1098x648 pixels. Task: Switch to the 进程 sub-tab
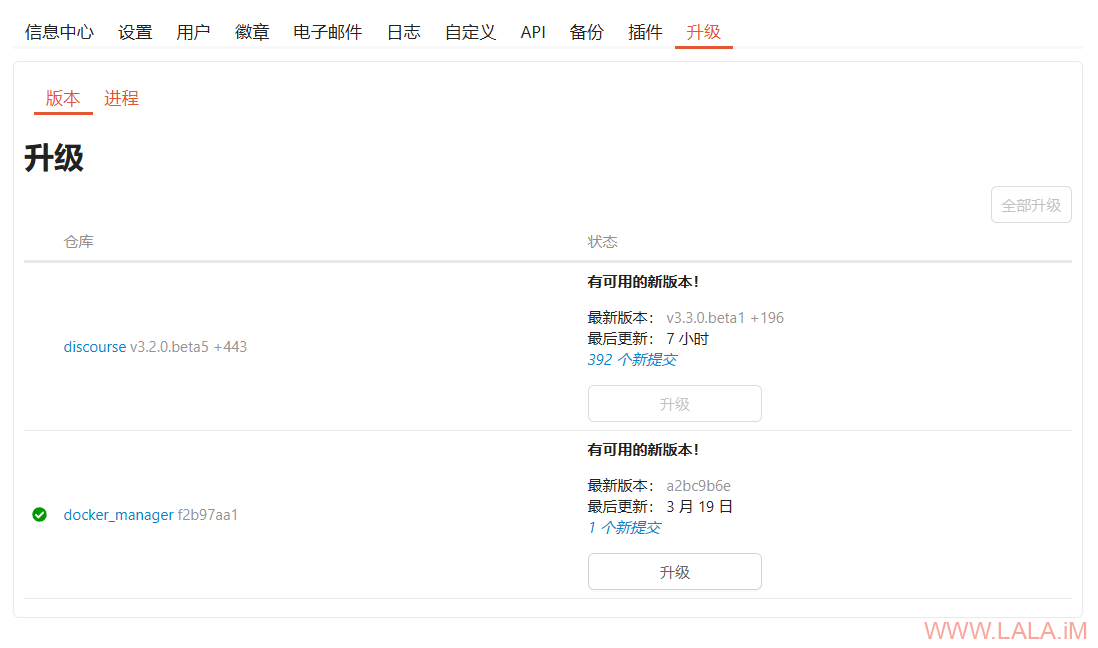(x=121, y=98)
